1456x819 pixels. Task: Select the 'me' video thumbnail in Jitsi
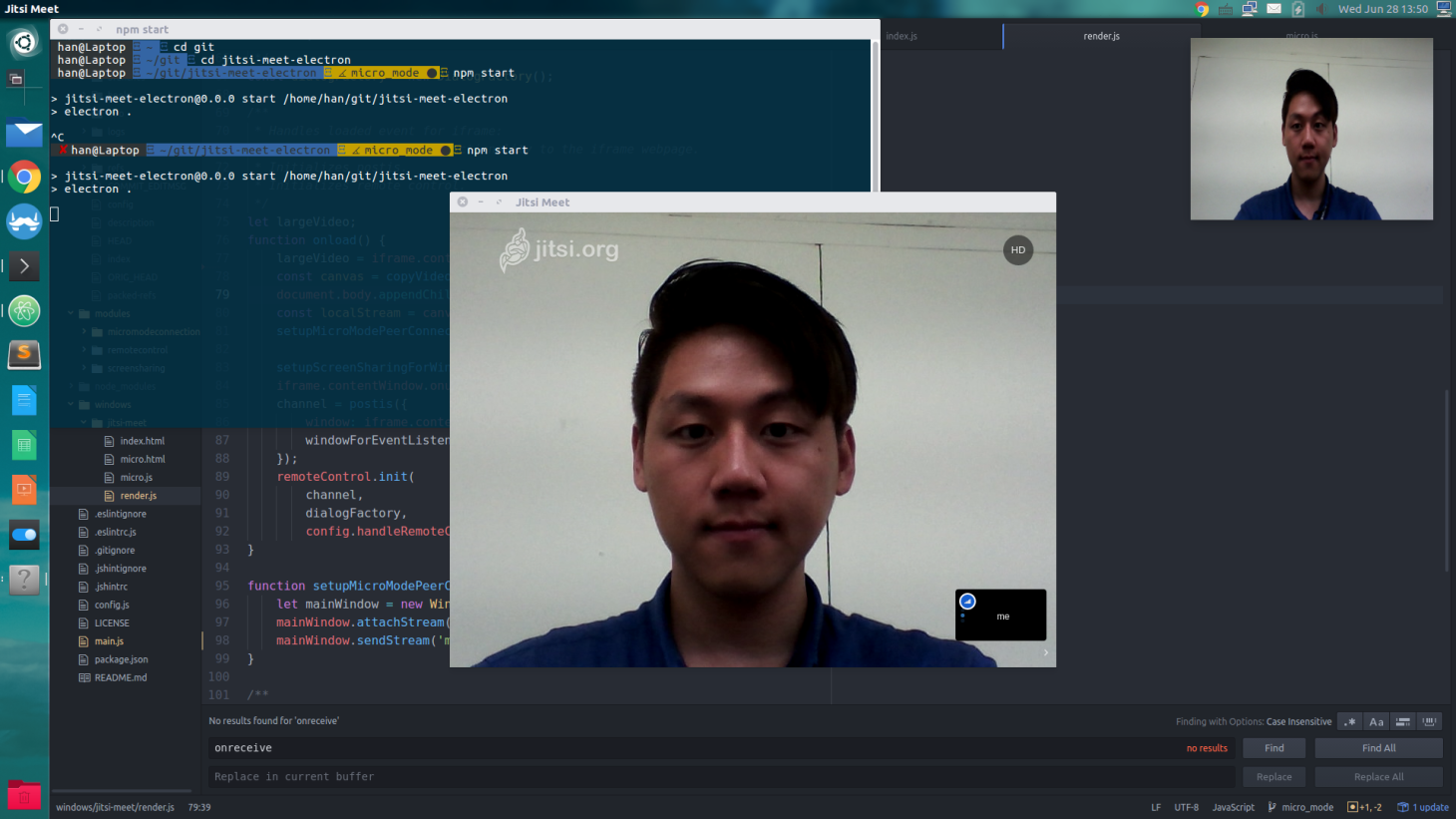(x=1000, y=614)
